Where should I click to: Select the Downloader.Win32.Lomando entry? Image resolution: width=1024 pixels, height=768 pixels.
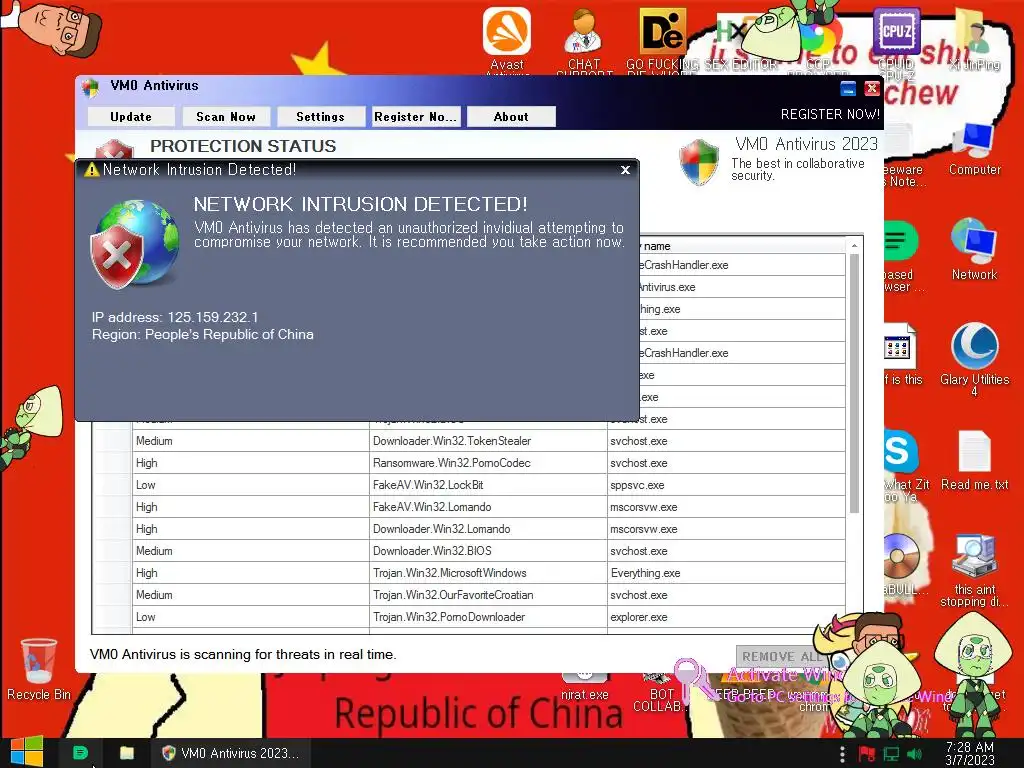coord(488,529)
